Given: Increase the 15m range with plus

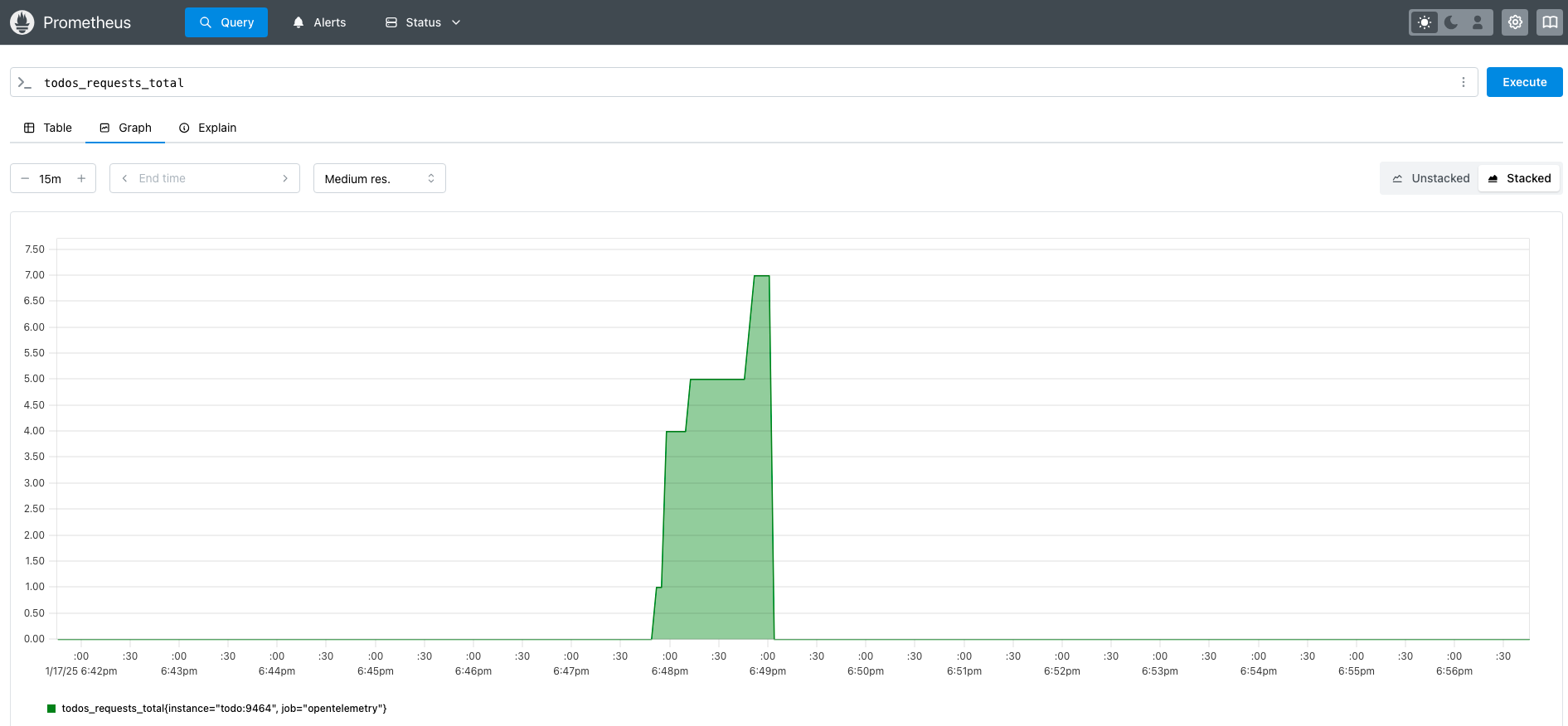Looking at the screenshot, I should click(81, 178).
